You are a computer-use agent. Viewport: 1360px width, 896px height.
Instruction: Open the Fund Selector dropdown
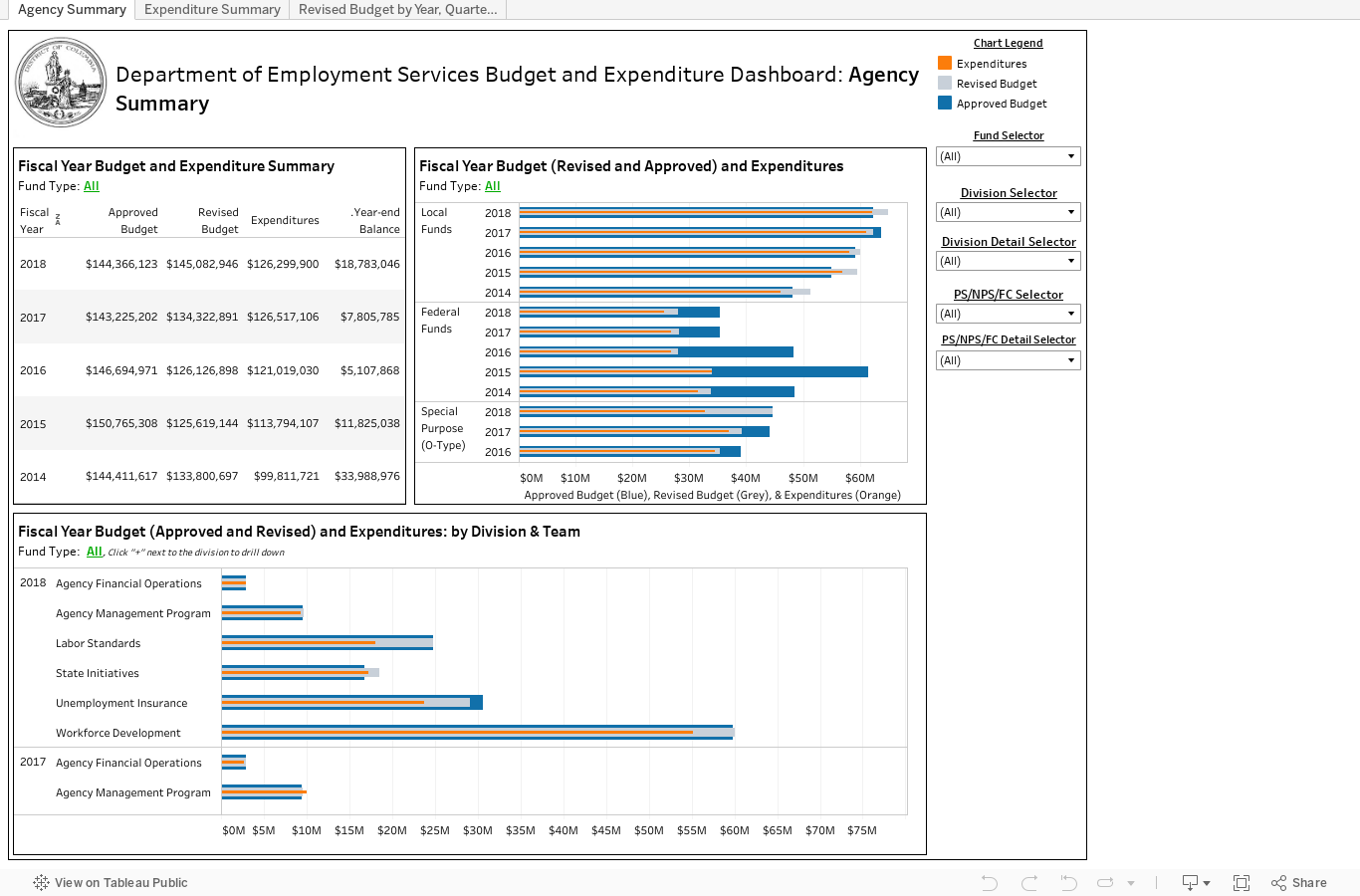coord(1008,156)
